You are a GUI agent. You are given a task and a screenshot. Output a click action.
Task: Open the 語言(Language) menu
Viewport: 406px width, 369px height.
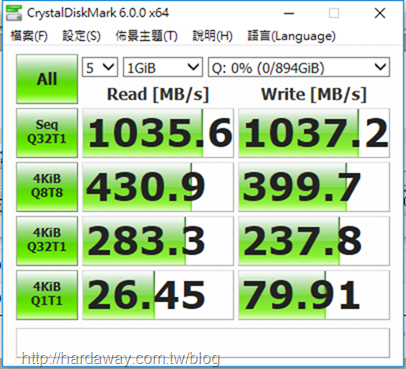point(292,36)
